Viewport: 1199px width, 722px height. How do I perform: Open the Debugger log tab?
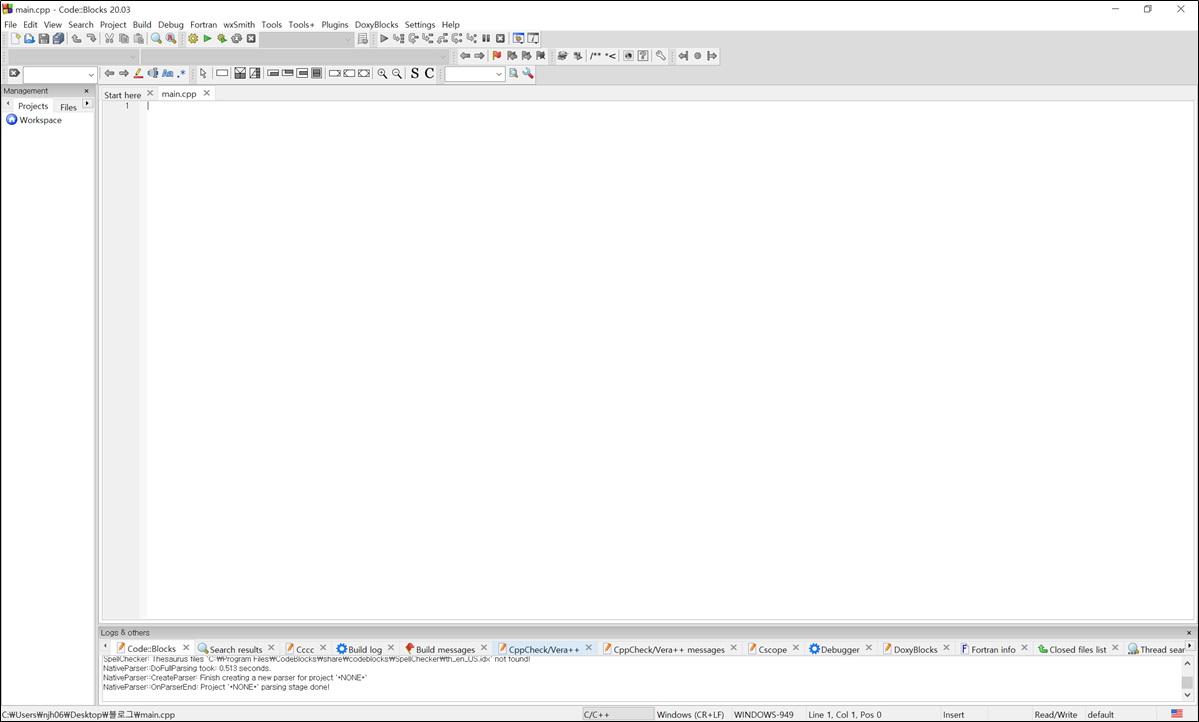pyautogui.click(x=840, y=649)
